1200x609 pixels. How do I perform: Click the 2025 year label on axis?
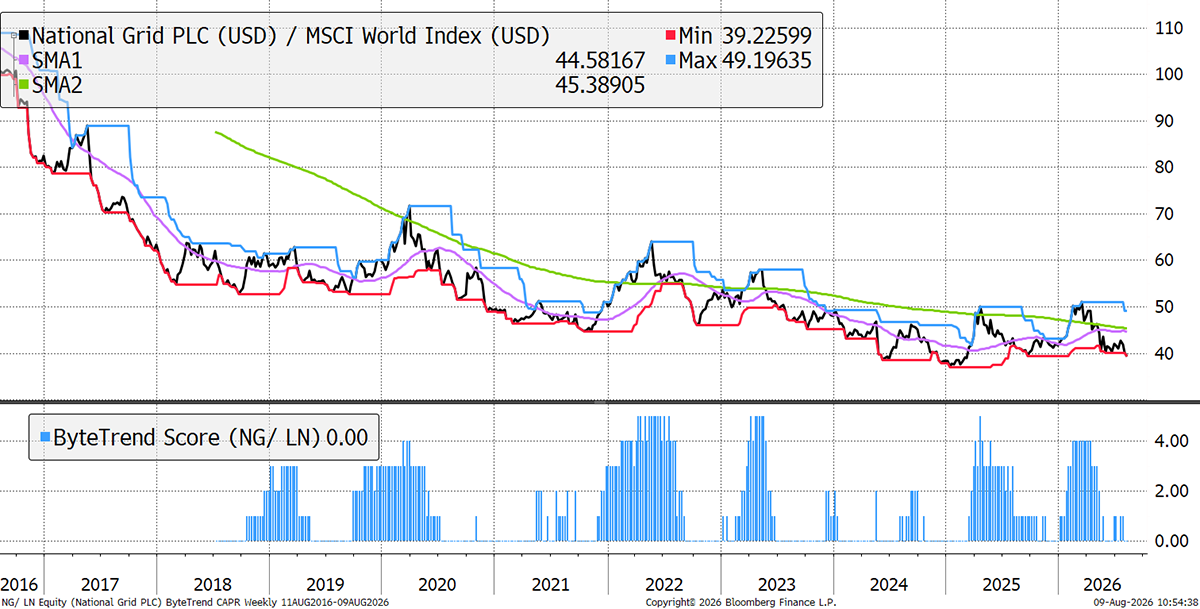[1003, 583]
